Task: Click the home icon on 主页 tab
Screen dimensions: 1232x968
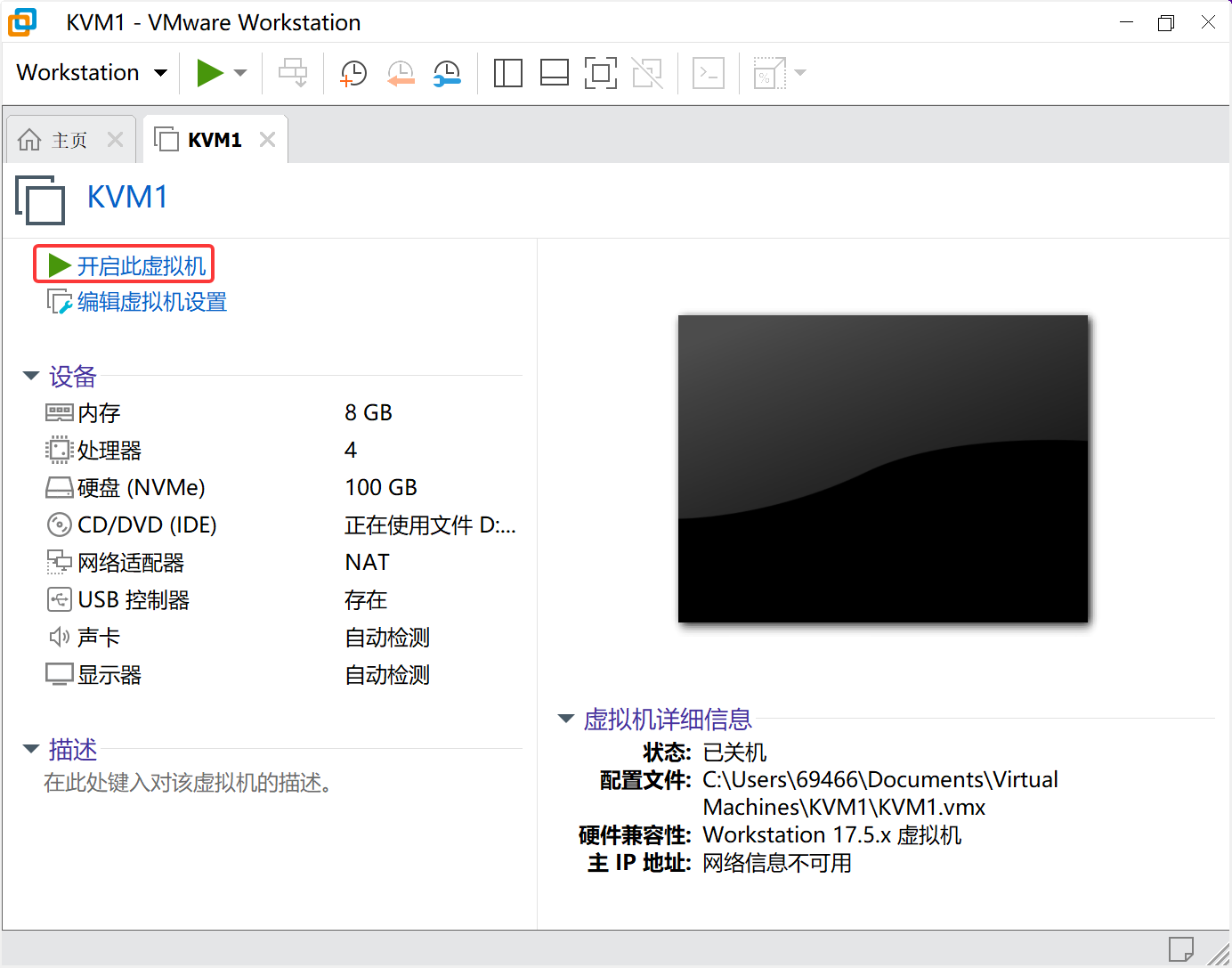Action: 29,140
